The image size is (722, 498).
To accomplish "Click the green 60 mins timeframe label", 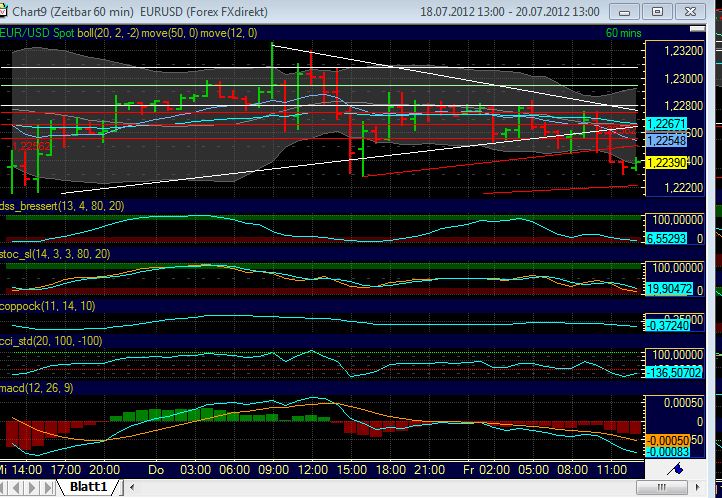I will (623, 33).
